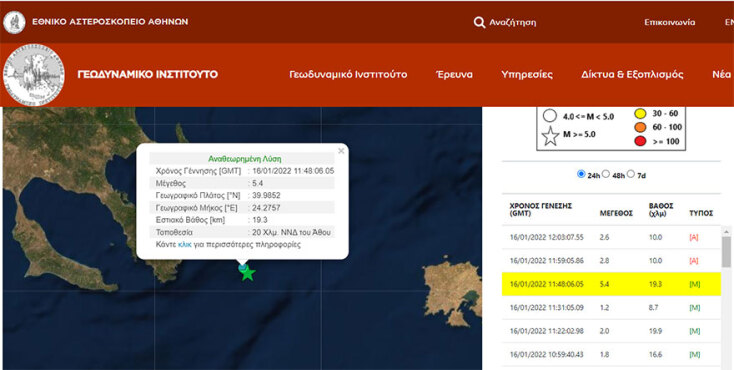Click the blue circle map marker
Screen dimensions: 734x370
click(242, 267)
